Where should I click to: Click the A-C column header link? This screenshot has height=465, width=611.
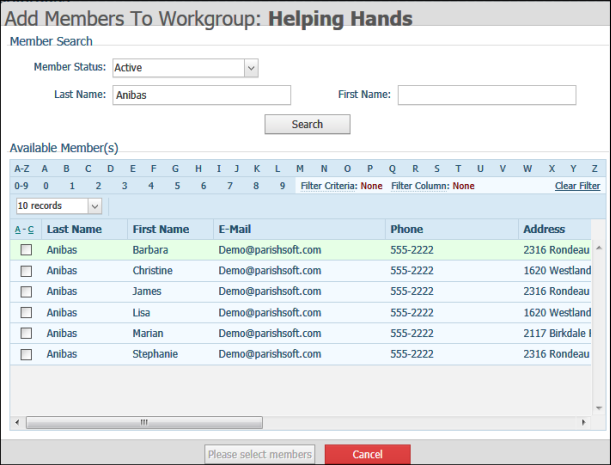tap(24, 230)
